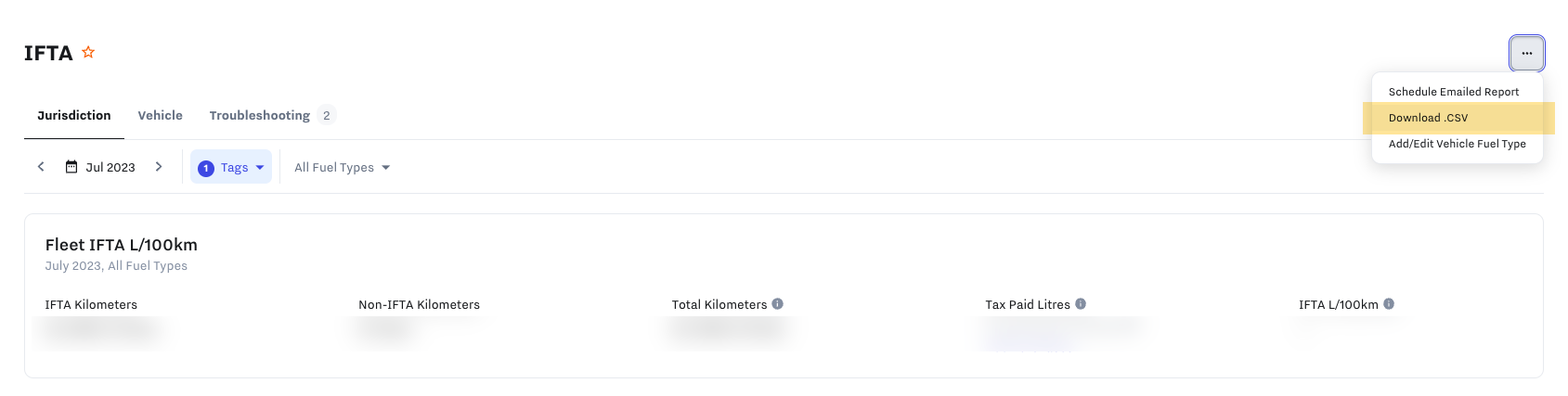Choose Download .CSV menu option
Screen dimensions: 1568x396
(1428, 118)
